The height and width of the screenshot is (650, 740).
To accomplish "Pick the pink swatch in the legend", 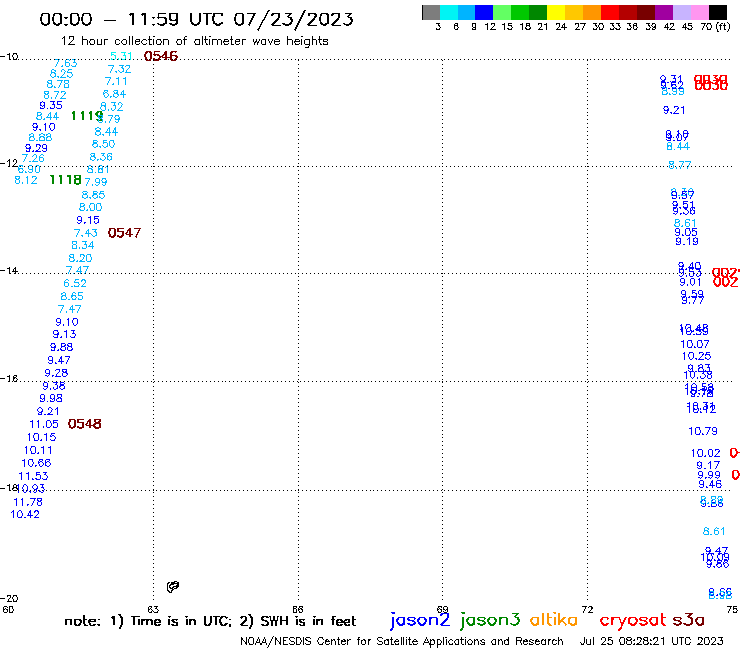I will pyautogui.click(x=699, y=12).
